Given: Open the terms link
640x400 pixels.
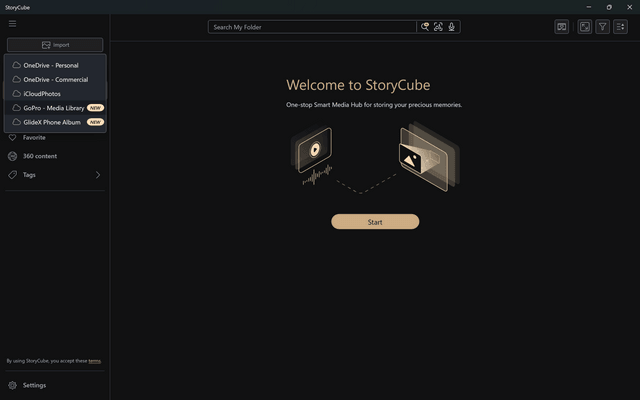Looking at the screenshot, I should point(94,361).
